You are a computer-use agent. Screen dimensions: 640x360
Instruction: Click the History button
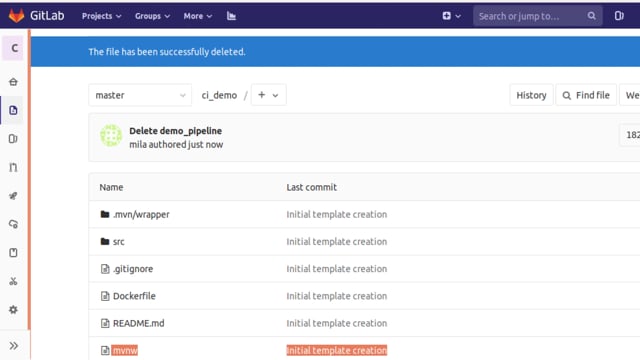point(531,95)
